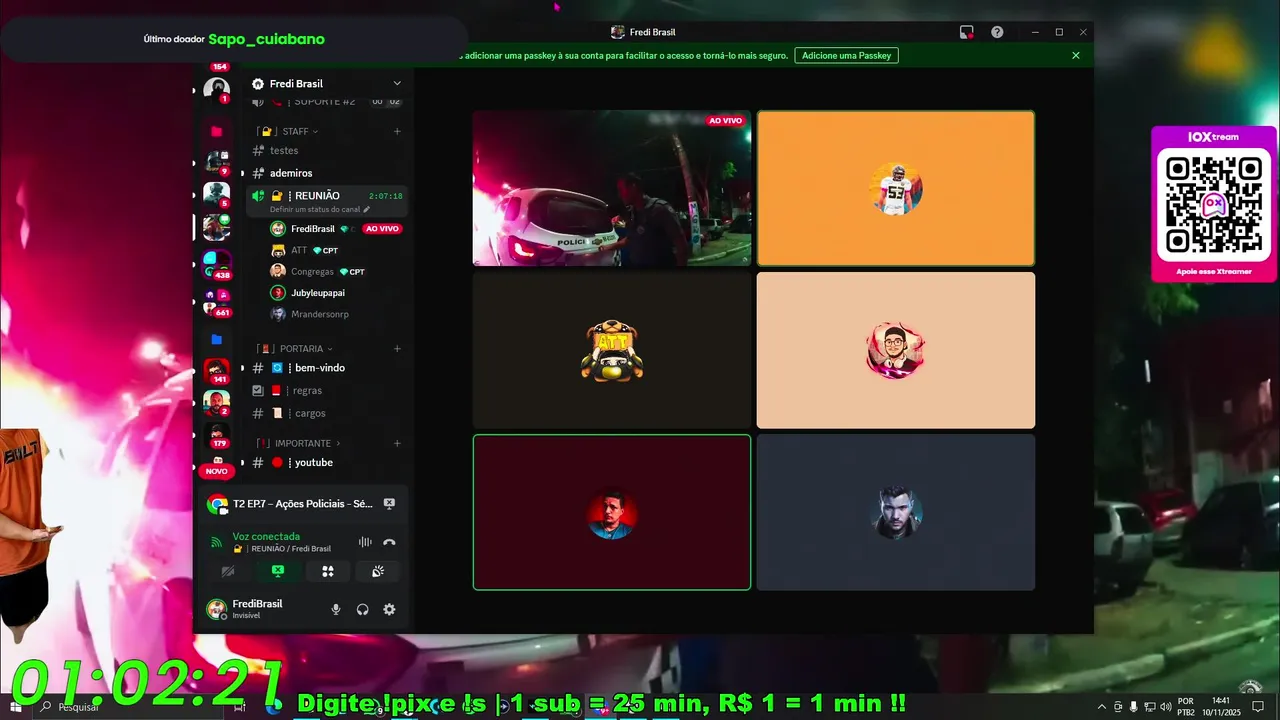Image resolution: width=1280 pixels, height=720 pixels.
Task: Open FrediBrasil user profile panel
Action: [260, 609]
